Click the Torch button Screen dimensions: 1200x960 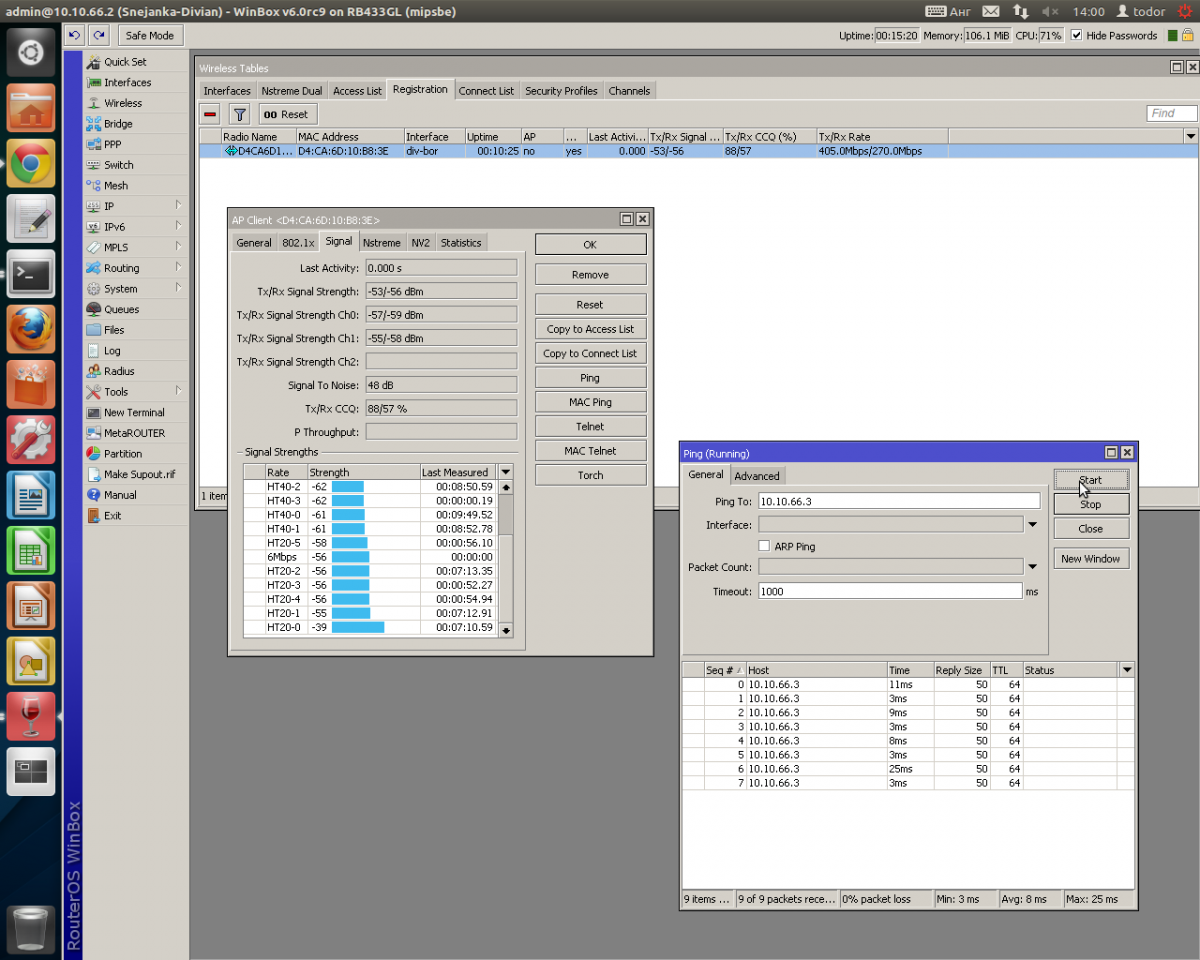(590, 475)
